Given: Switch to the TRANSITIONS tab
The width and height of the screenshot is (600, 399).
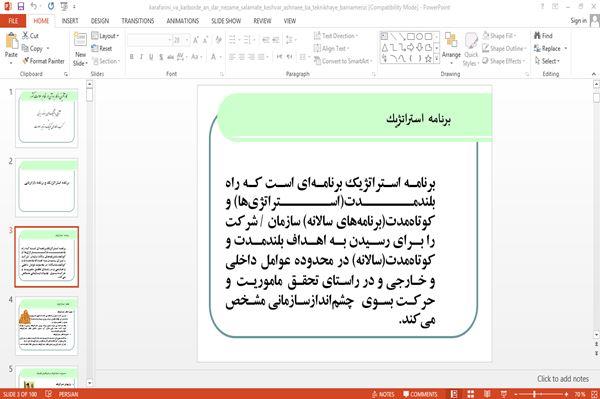Looking at the screenshot, I should [138, 21].
